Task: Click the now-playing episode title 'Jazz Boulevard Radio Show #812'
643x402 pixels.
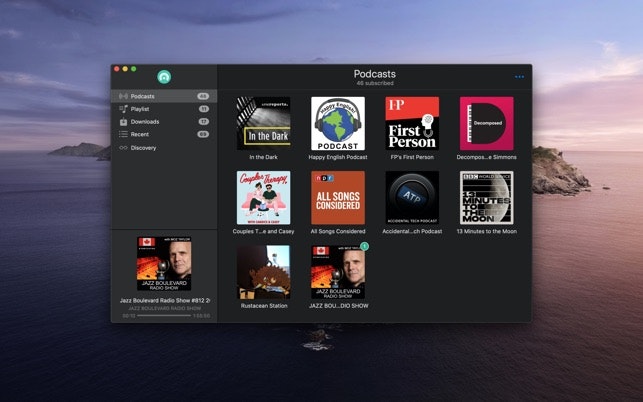Action: [164, 301]
